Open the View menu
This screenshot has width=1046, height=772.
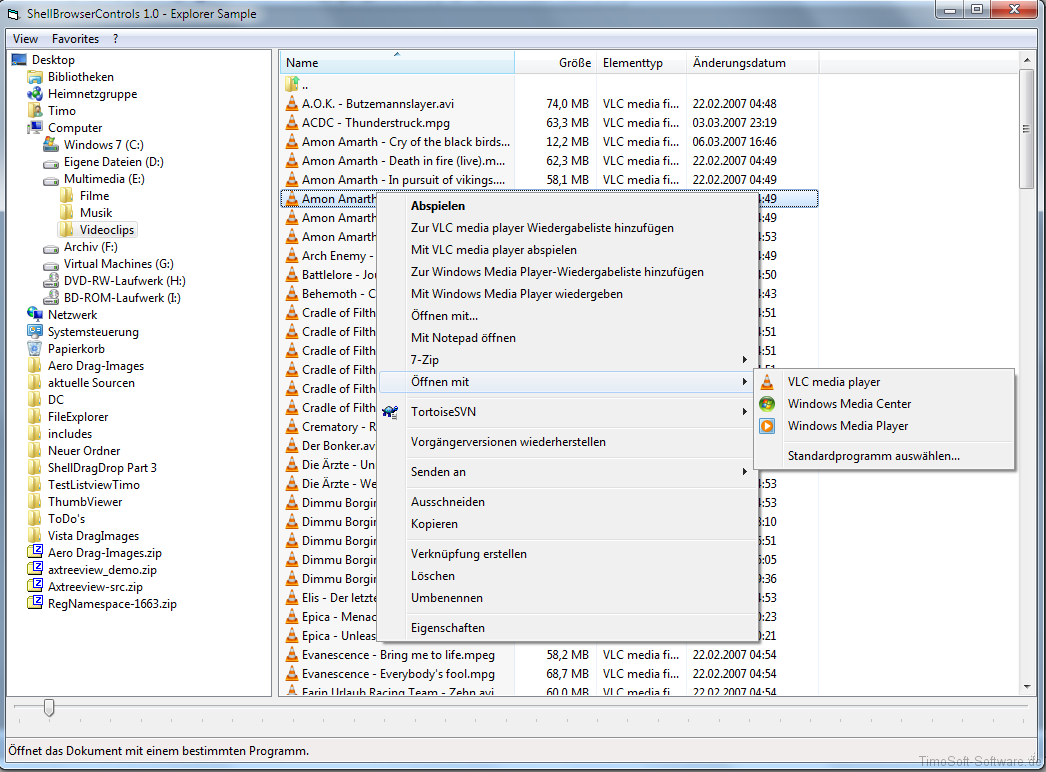click(25, 39)
